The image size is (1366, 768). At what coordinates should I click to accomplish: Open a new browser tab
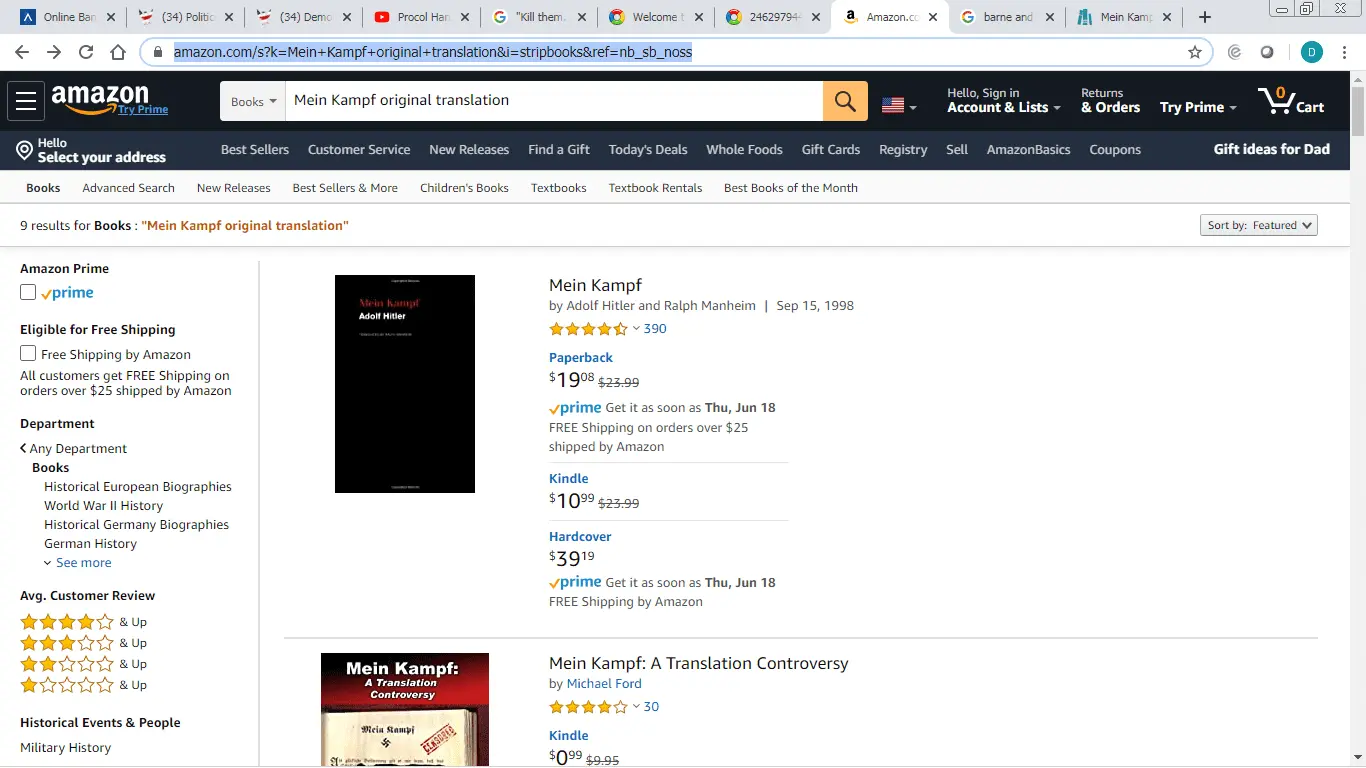[1205, 17]
